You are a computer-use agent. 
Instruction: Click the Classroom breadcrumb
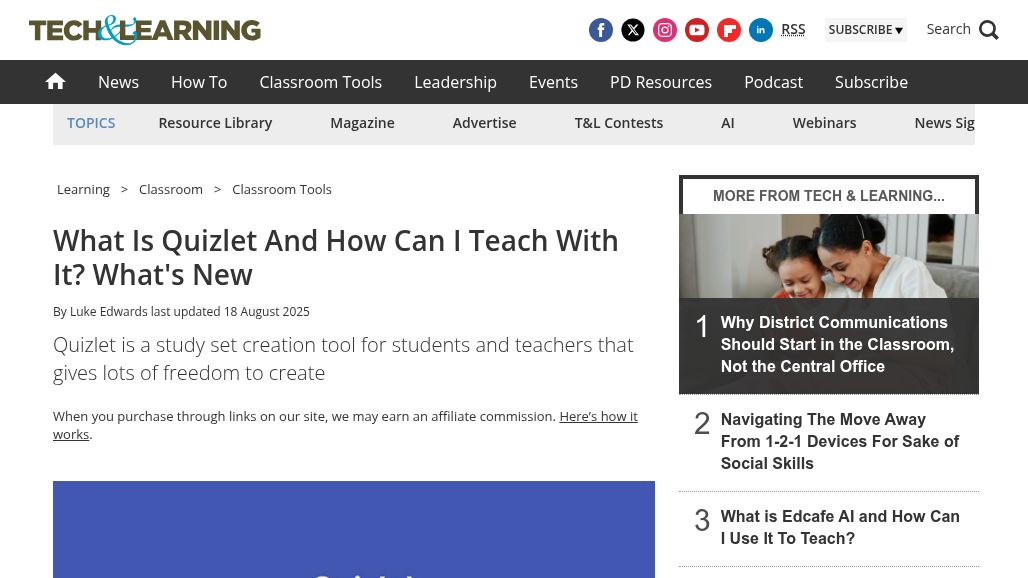[170, 189]
